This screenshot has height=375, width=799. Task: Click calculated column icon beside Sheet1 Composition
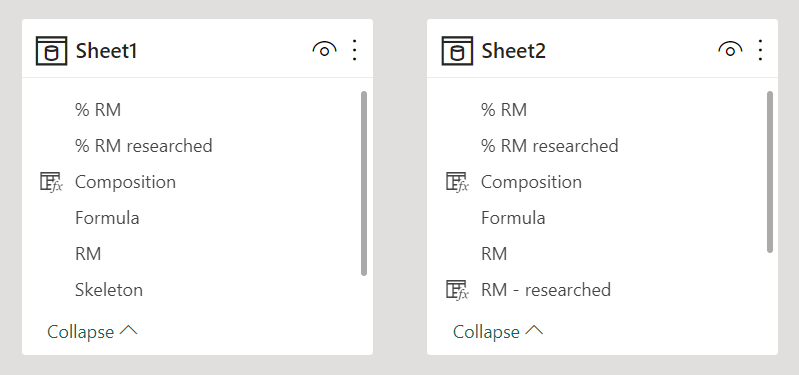[51, 182]
